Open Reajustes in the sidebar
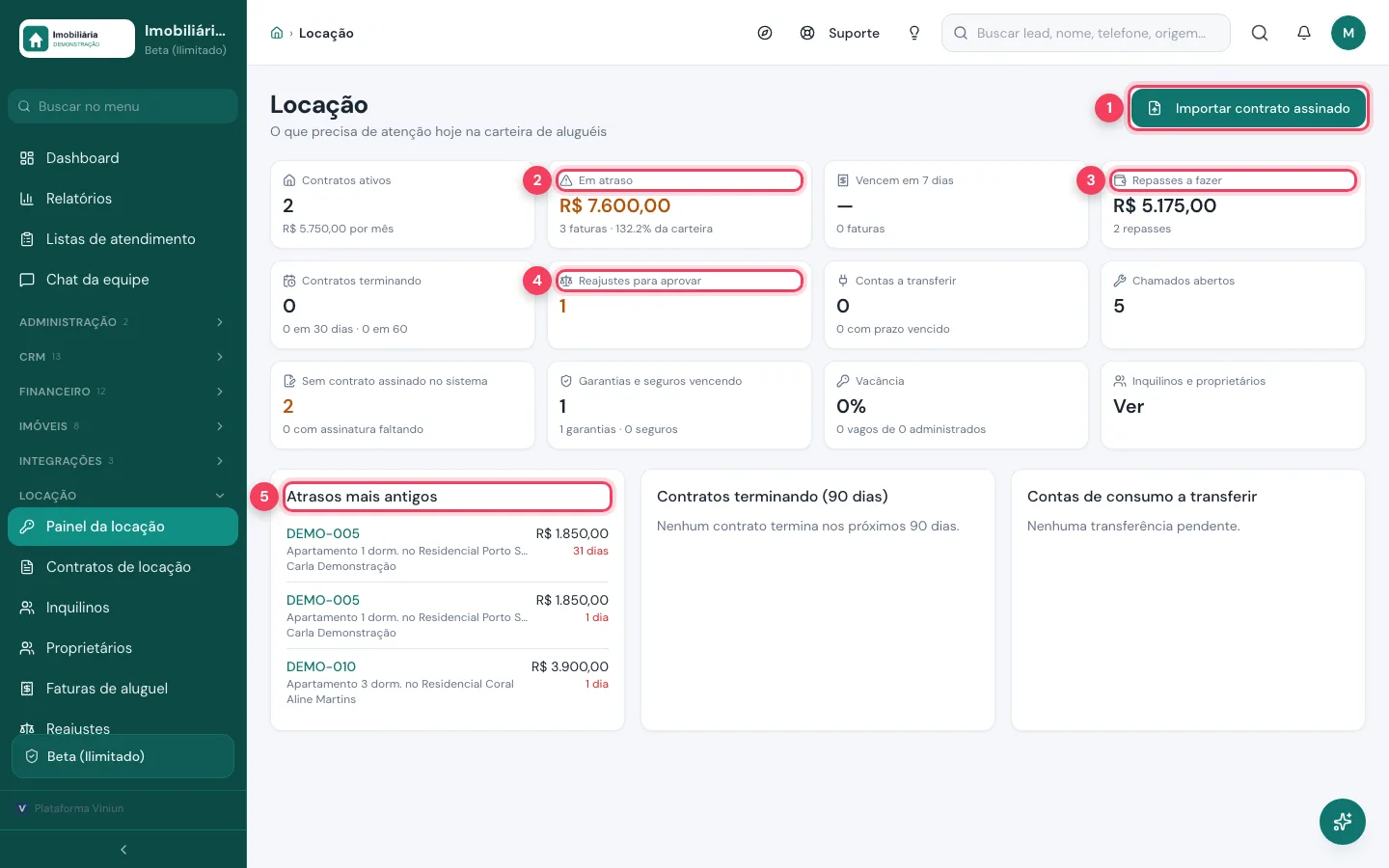The image size is (1389, 868). click(123, 726)
